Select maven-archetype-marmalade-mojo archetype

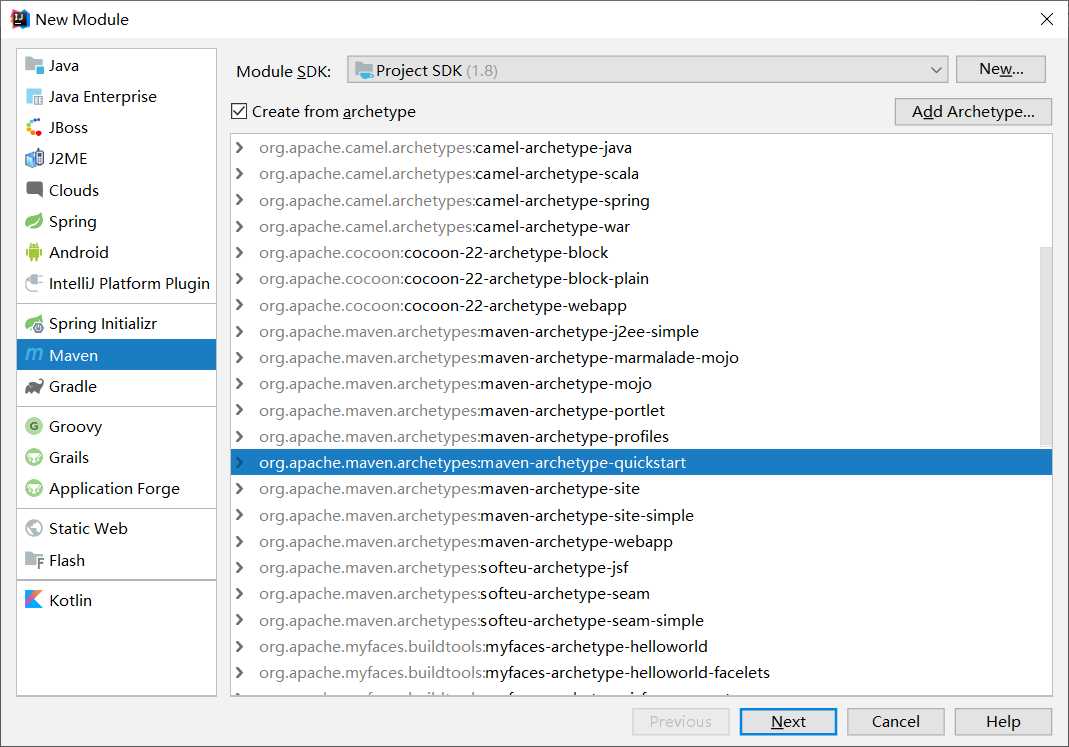pos(641,358)
